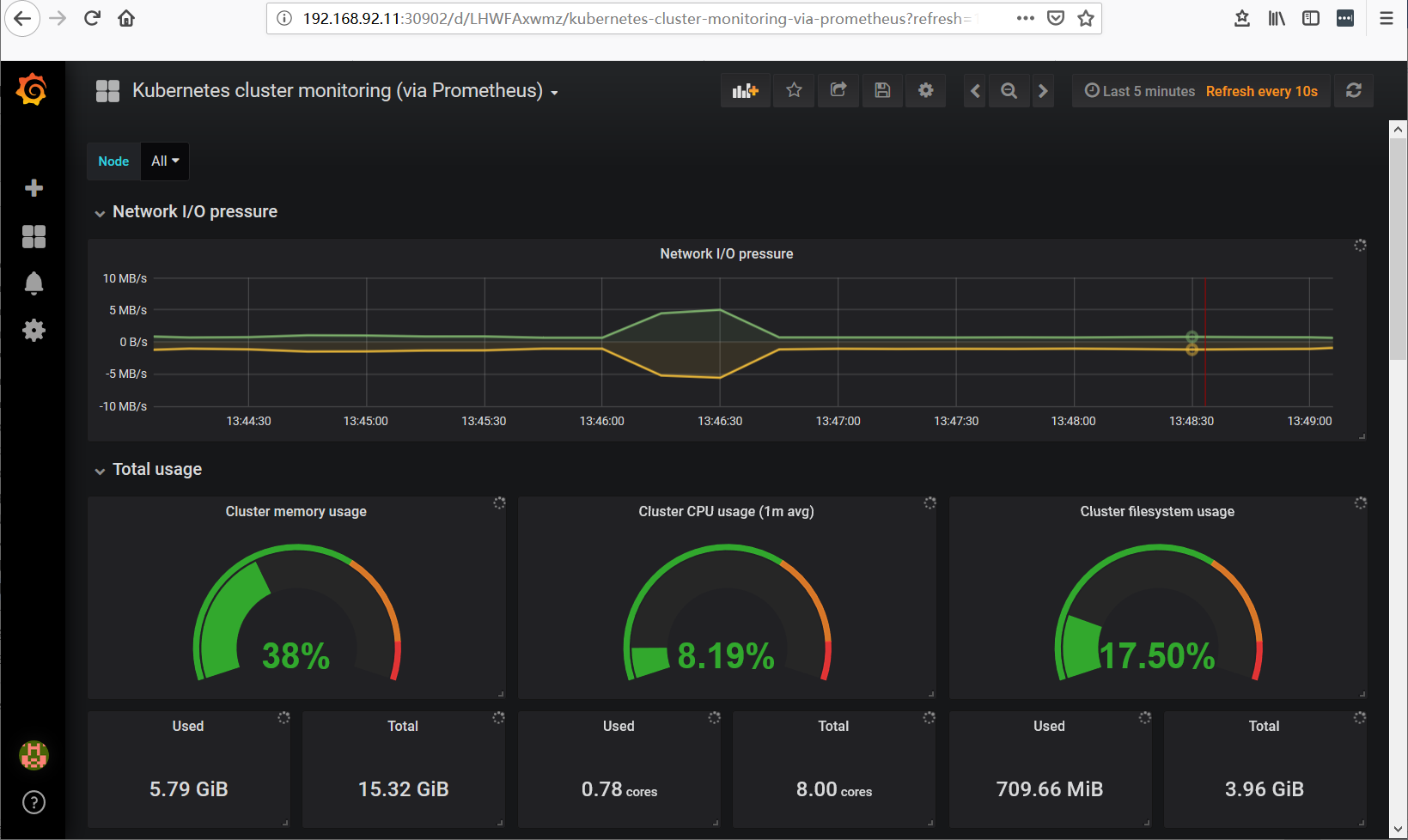Go to browser Home page

point(126,18)
